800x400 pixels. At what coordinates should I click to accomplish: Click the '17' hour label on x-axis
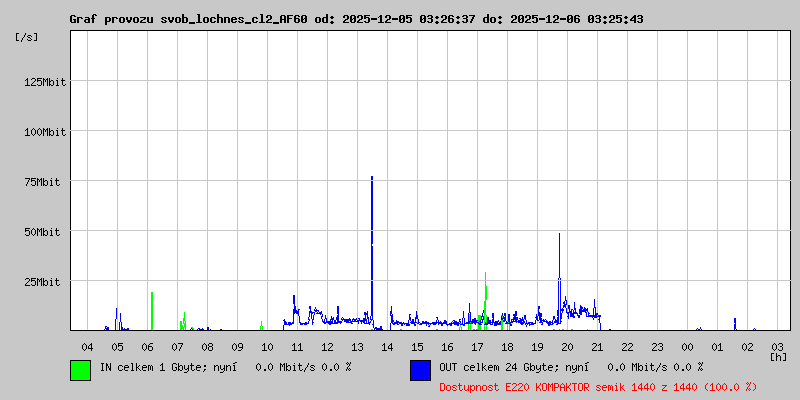pos(477,347)
